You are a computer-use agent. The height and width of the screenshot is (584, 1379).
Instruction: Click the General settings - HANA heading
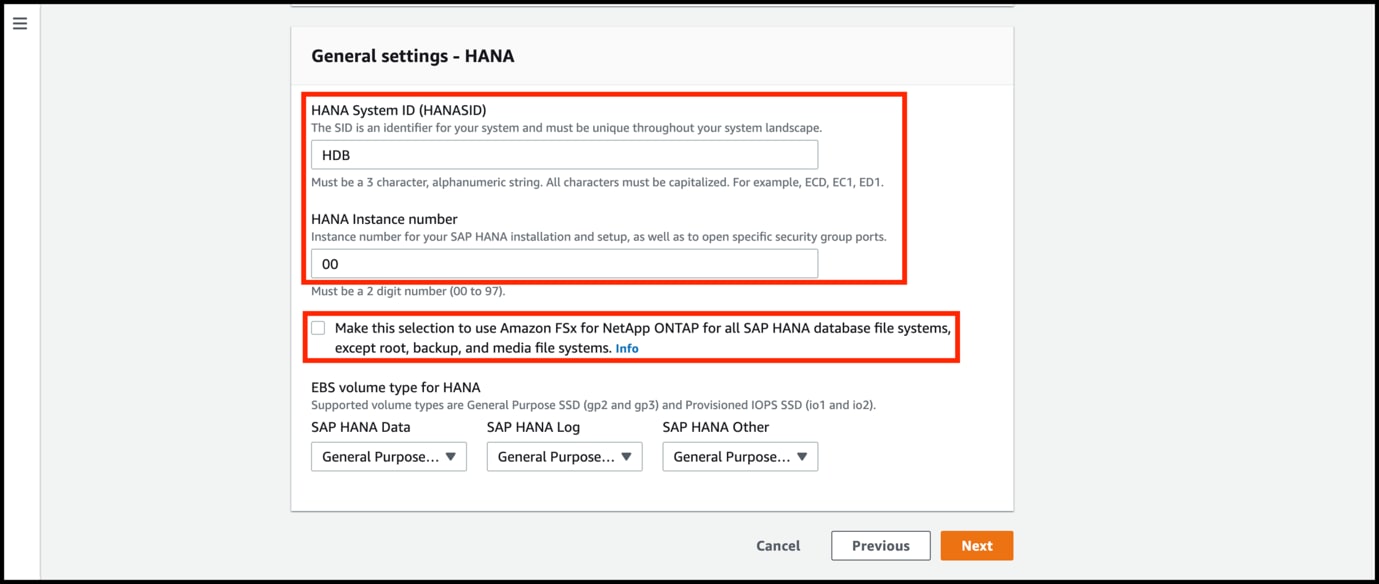click(x=412, y=56)
